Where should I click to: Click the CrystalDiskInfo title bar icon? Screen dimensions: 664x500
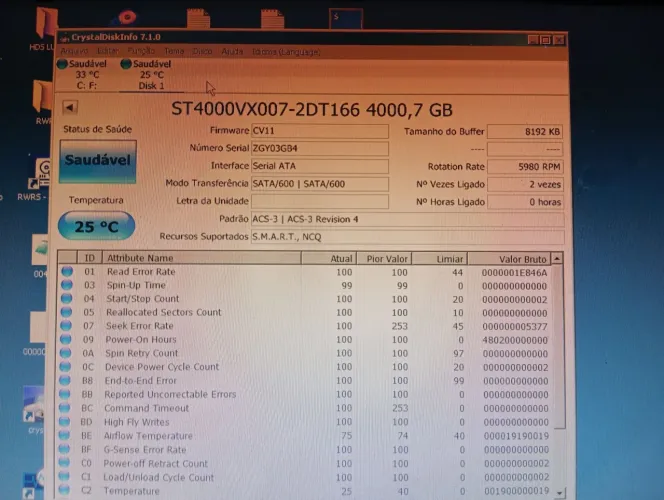point(64,38)
